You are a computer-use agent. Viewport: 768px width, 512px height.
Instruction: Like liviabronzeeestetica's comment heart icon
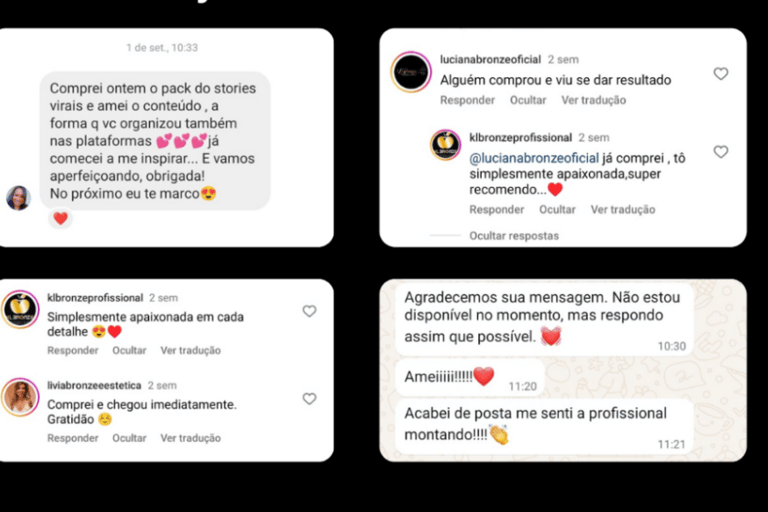point(309,399)
